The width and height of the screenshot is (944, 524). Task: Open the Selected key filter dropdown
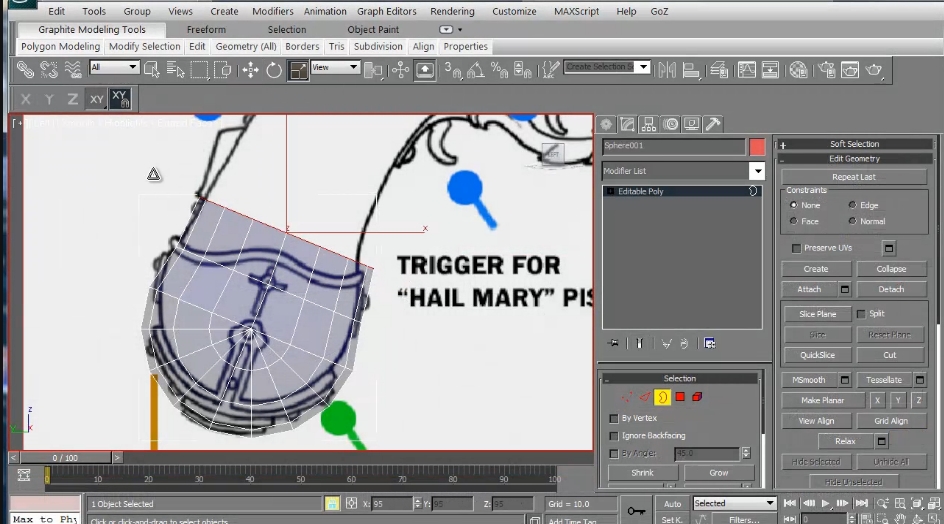[734, 503]
